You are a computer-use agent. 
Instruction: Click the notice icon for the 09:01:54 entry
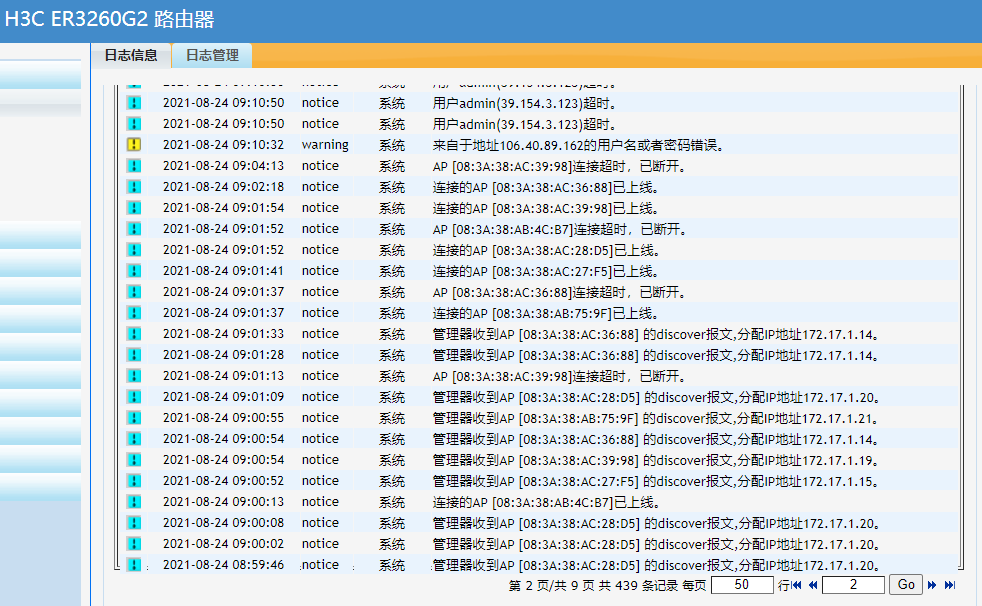pos(134,208)
